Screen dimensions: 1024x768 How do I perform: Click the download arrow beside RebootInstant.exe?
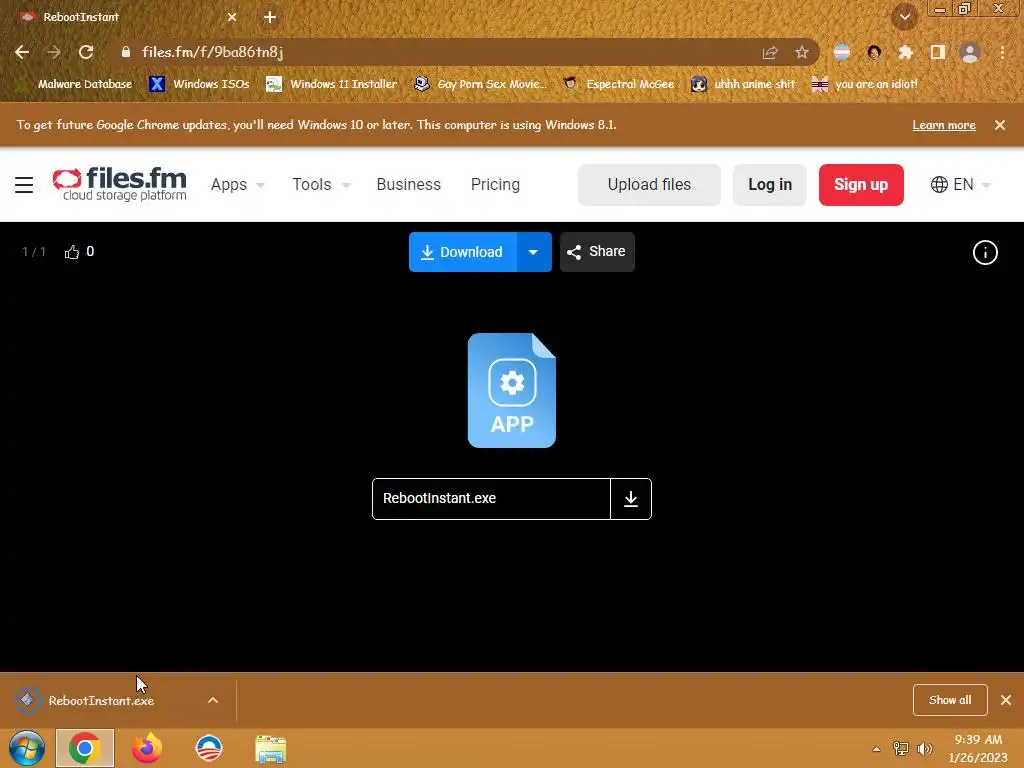click(631, 499)
